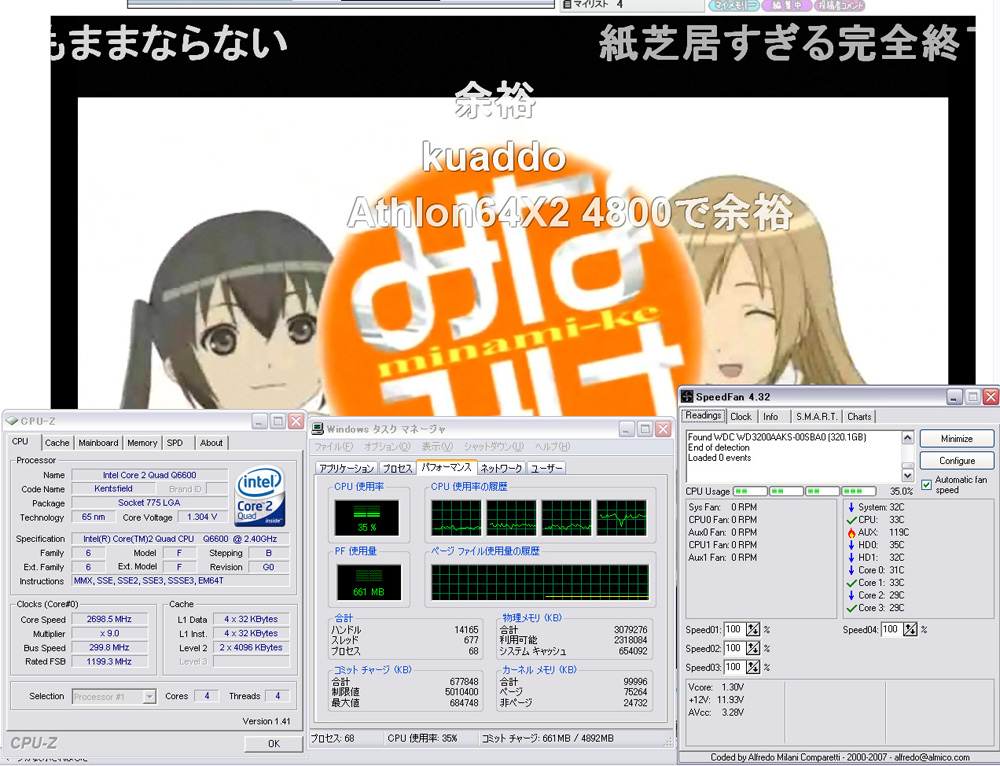Toggle the Automatic fan speed checkbox
Screen dimensions: 1000x766
(x=927, y=485)
